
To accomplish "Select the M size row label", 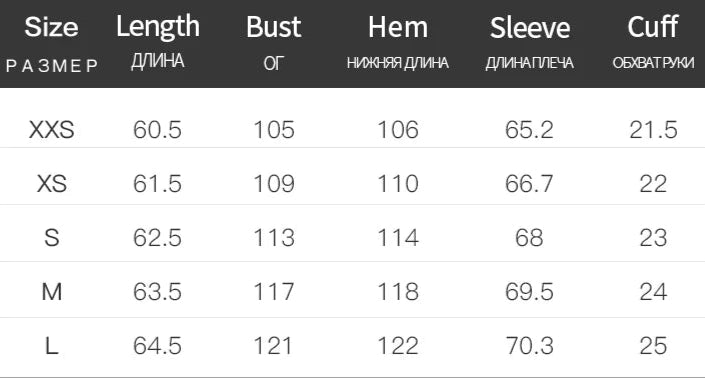I will [x=52, y=292].
